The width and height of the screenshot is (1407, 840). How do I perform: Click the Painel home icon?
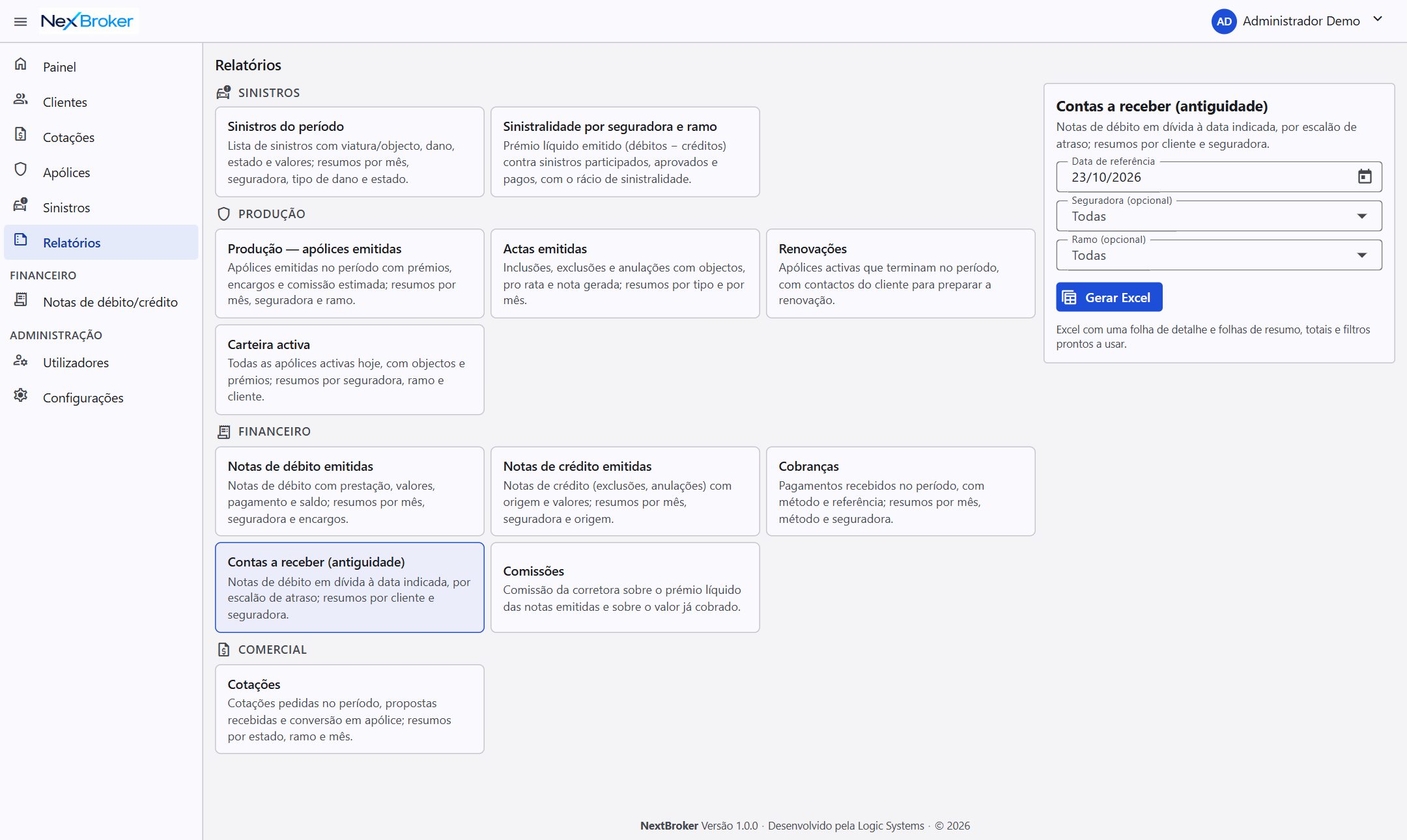coord(21,64)
